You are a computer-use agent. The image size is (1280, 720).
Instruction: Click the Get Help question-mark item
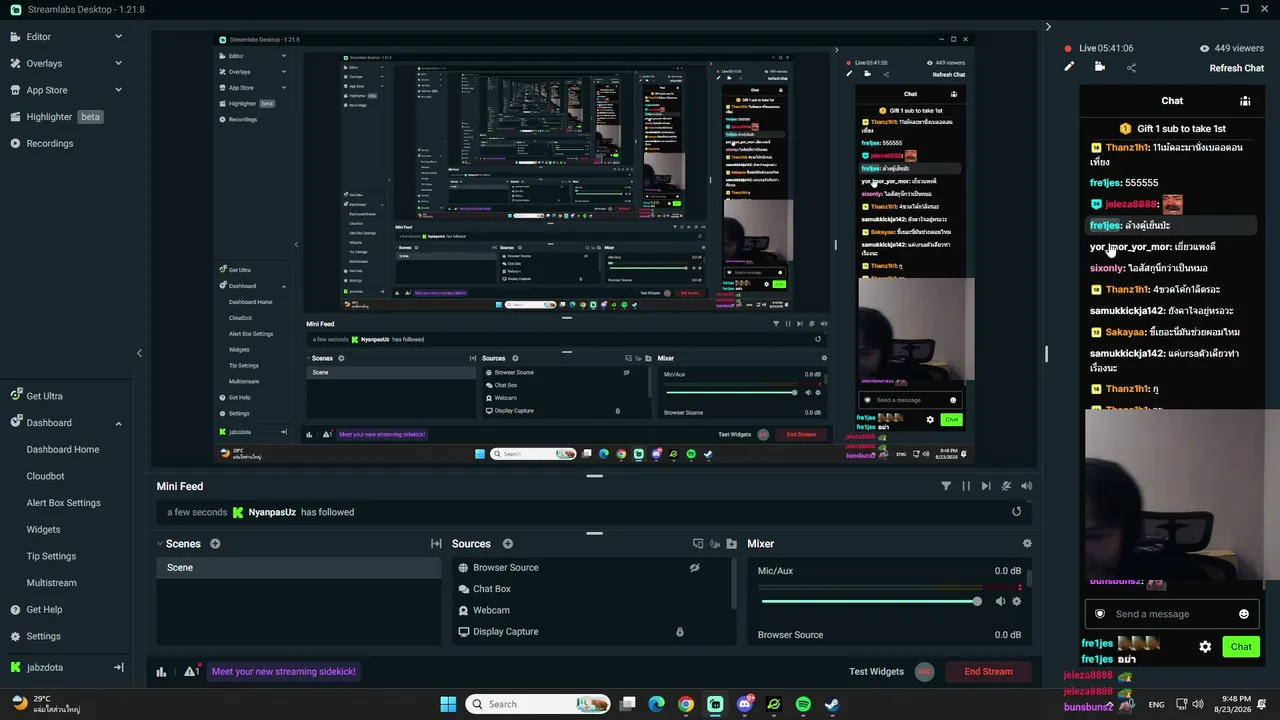click(x=36, y=610)
